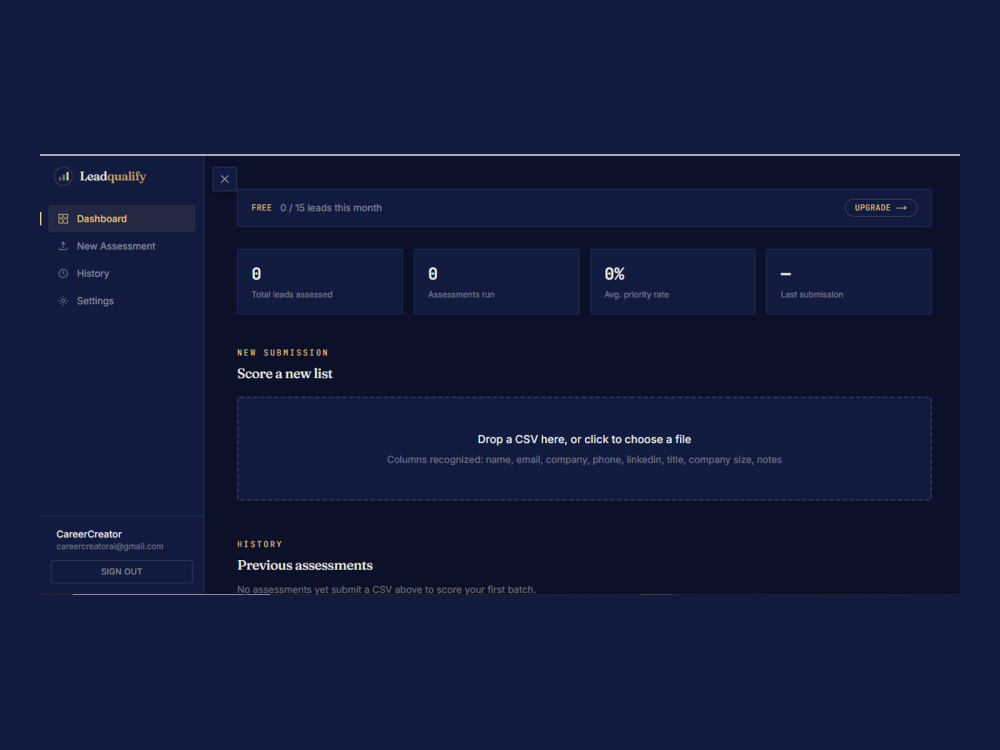Click the careercreatorai@gmail.com email text
This screenshot has width=1000, height=750.
110,547
